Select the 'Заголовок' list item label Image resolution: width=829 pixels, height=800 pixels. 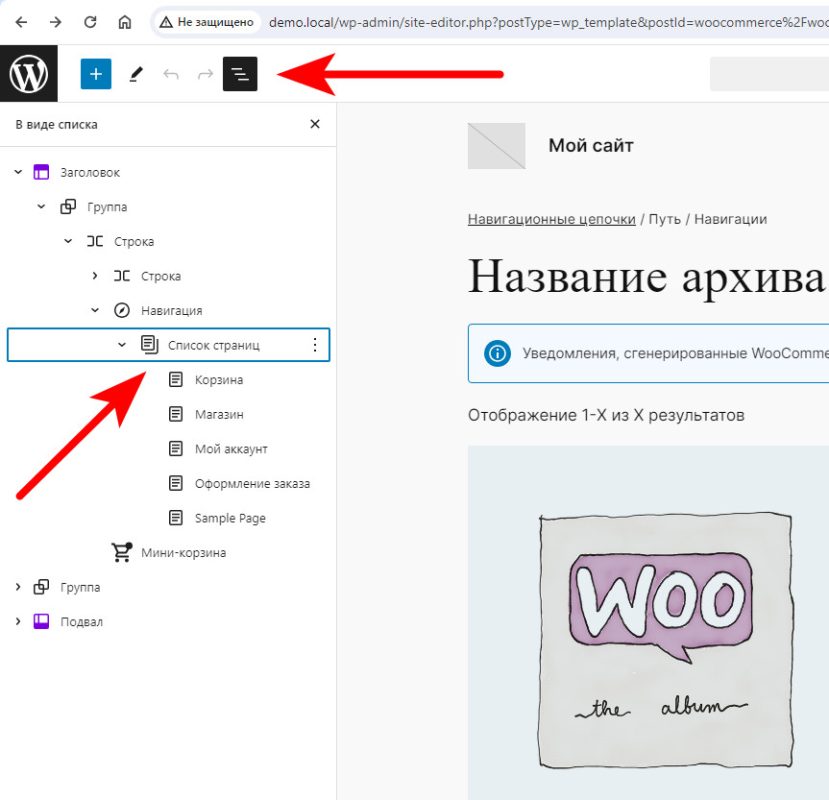click(90, 172)
